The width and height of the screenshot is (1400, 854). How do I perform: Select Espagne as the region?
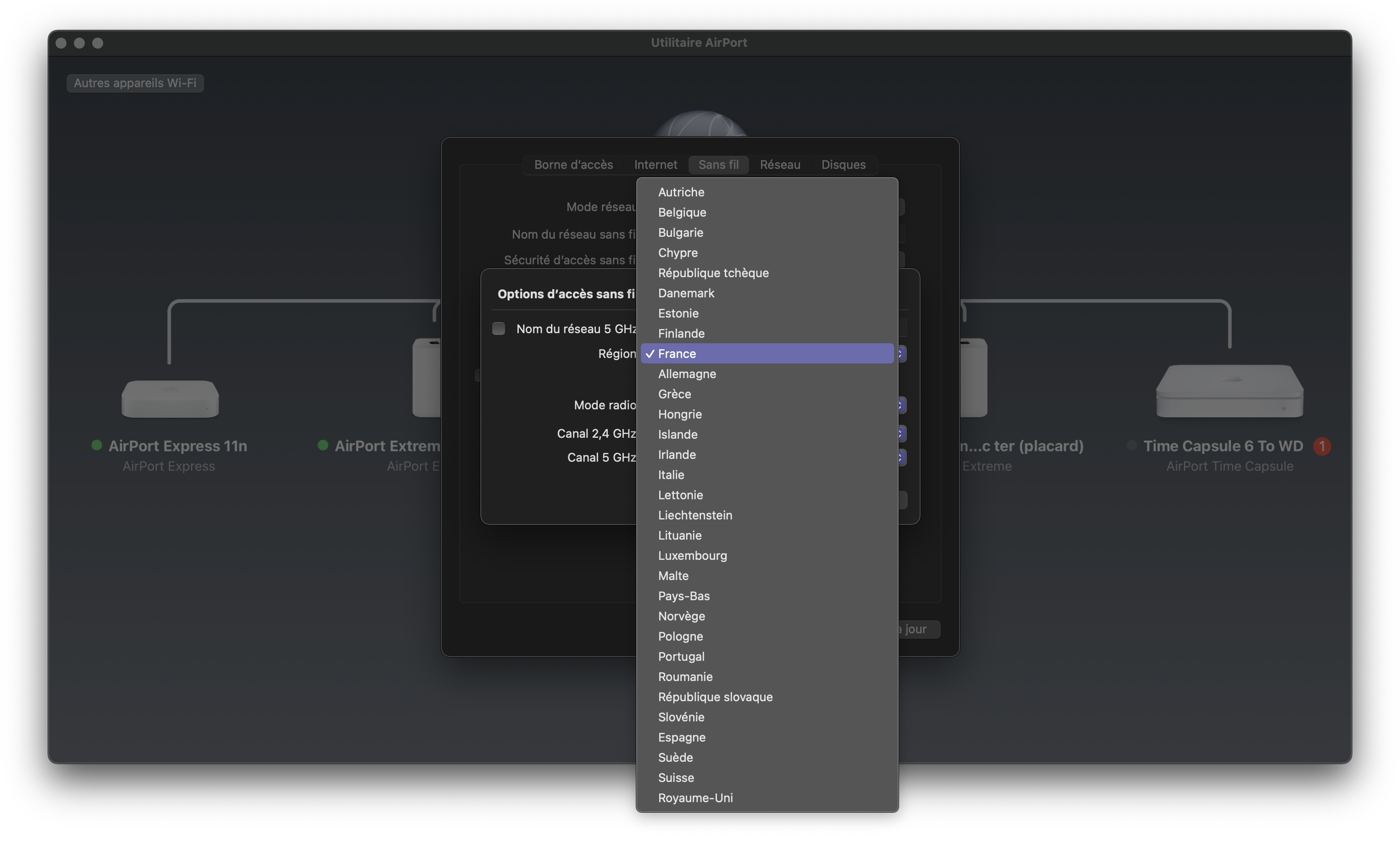tap(767, 737)
